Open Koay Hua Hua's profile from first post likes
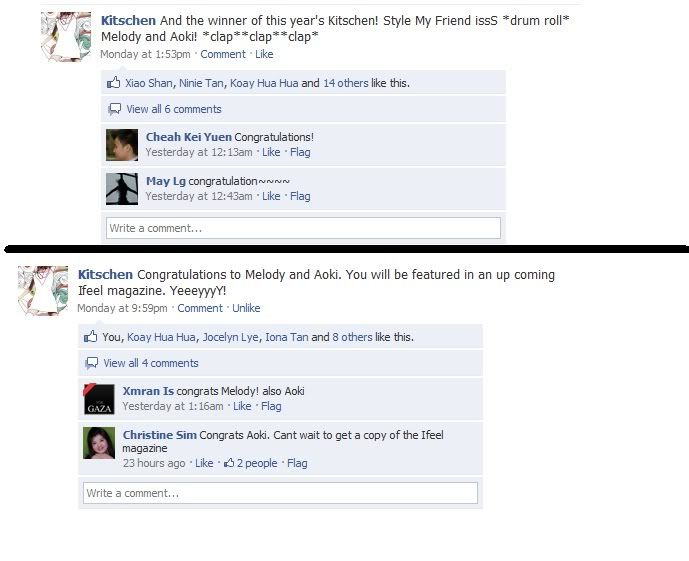The height and width of the screenshot is (561, 689). coord(264,83)
